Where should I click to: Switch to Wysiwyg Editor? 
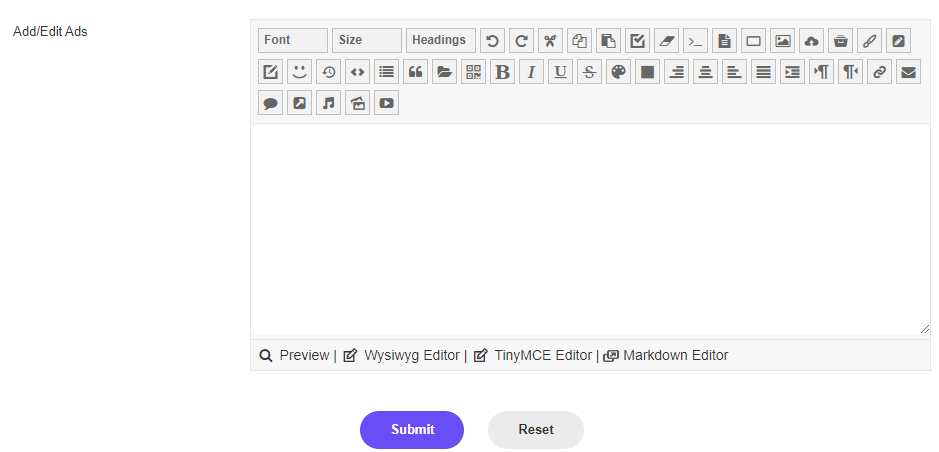[x=401, y=356]
